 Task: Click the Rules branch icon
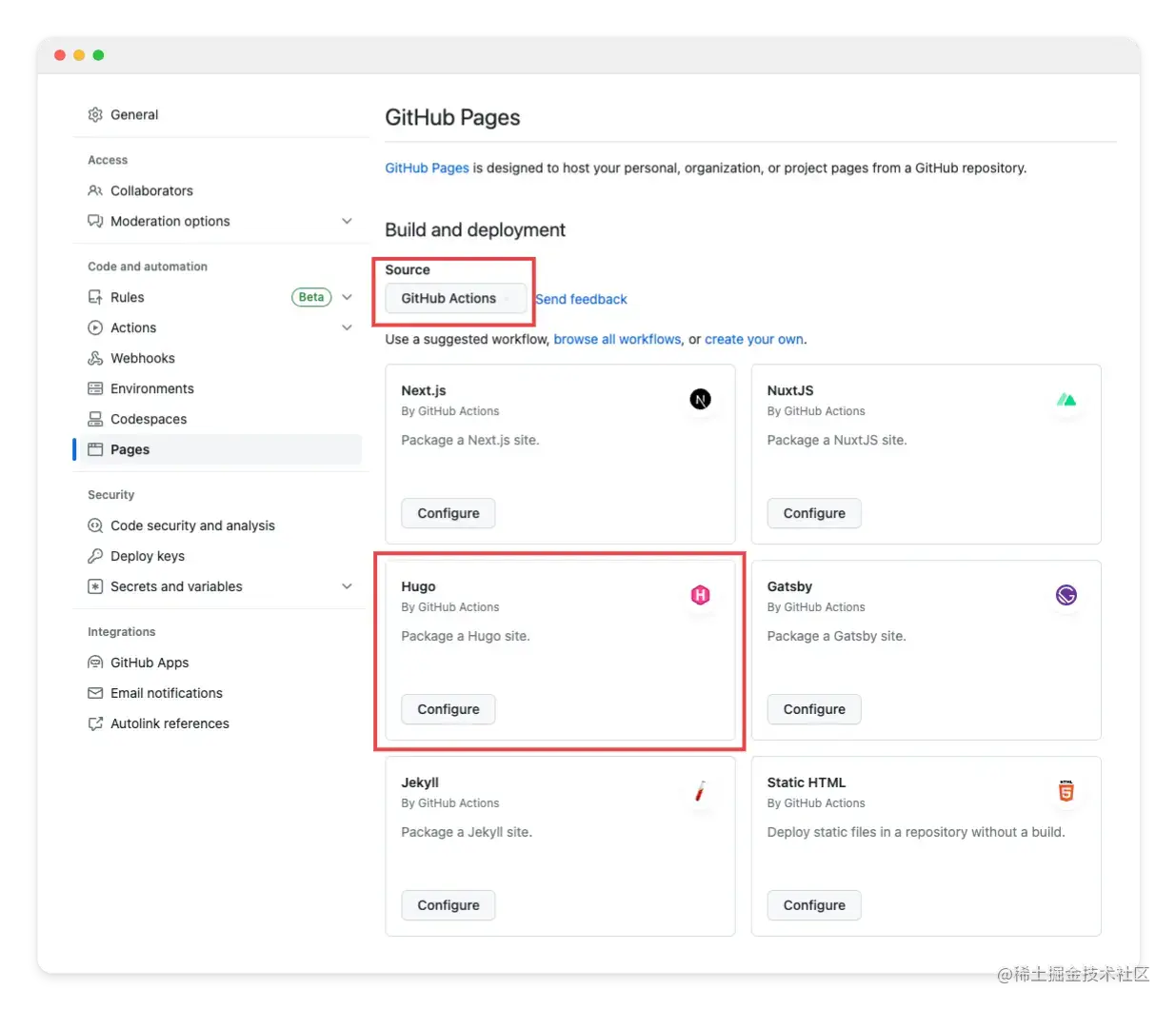click(95, 298)
